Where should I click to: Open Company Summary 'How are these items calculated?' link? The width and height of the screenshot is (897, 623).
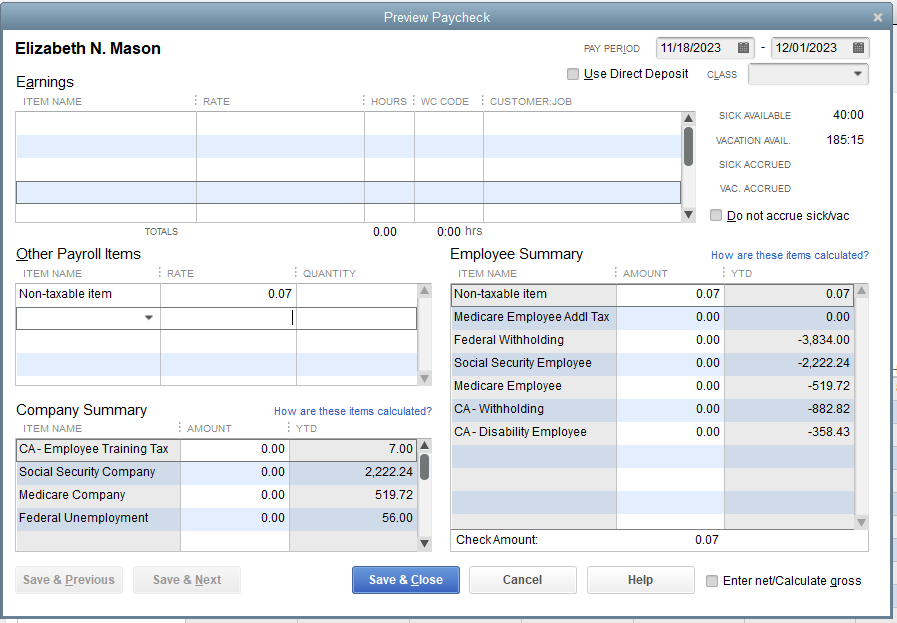[352, 411]
